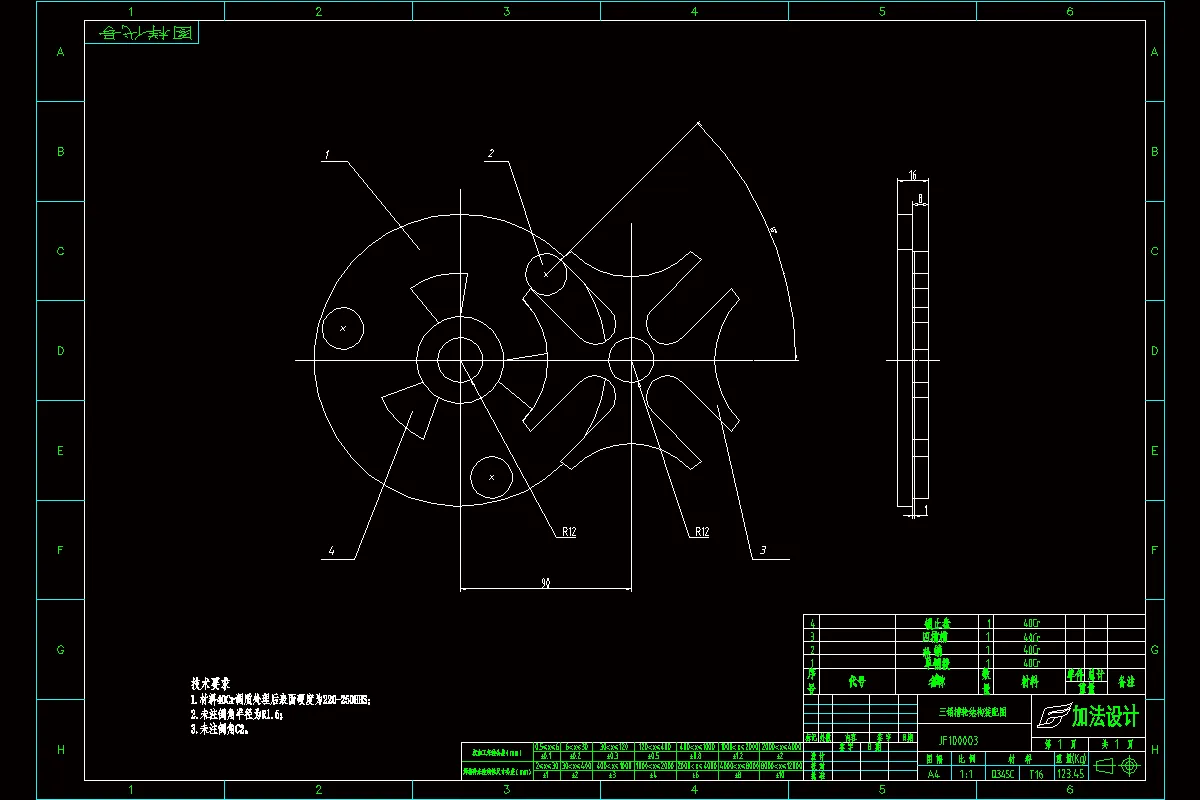Click the 比例 header cell

click(968, 758)
